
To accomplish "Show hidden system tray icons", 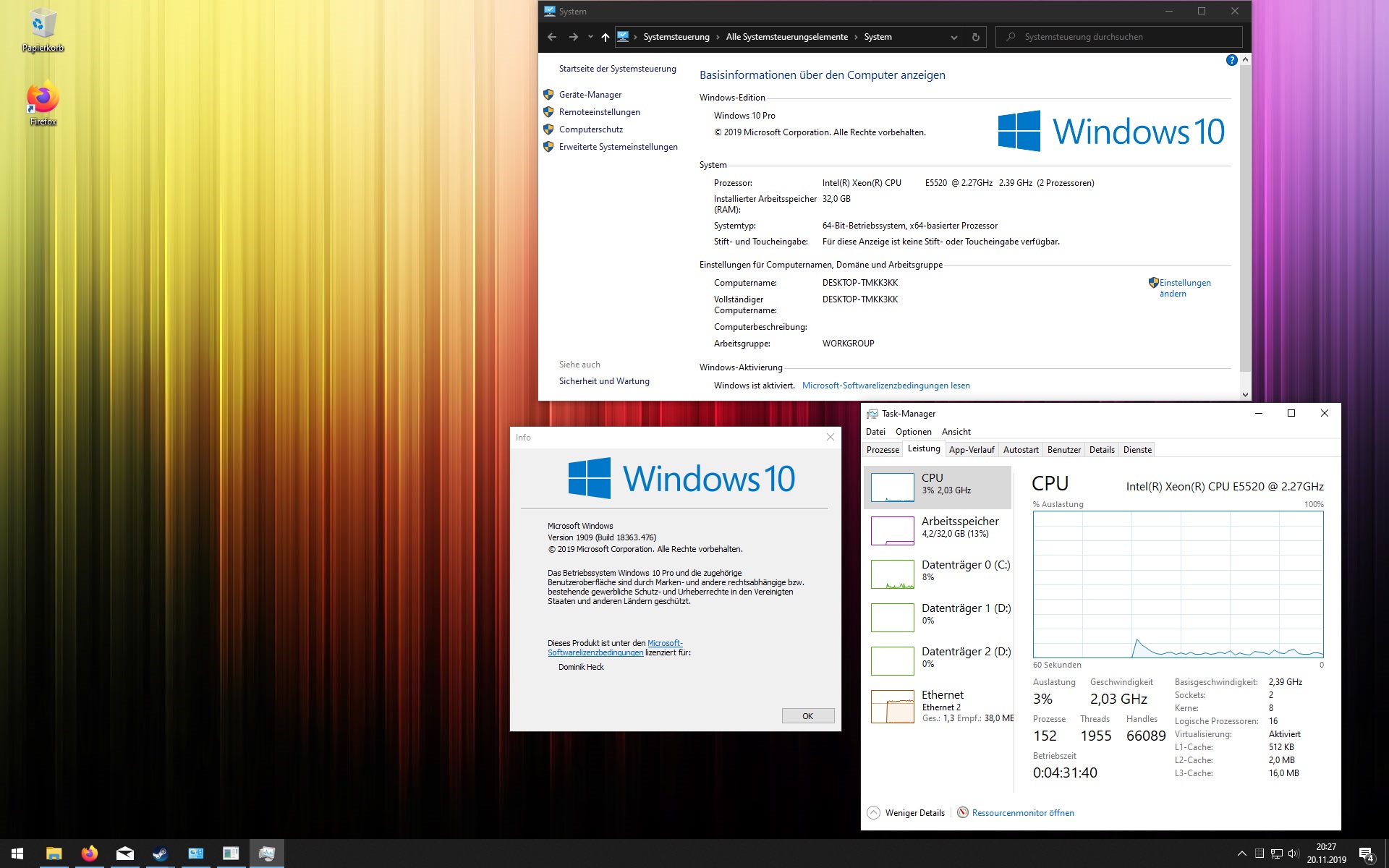I will [x=1241, y=854].
